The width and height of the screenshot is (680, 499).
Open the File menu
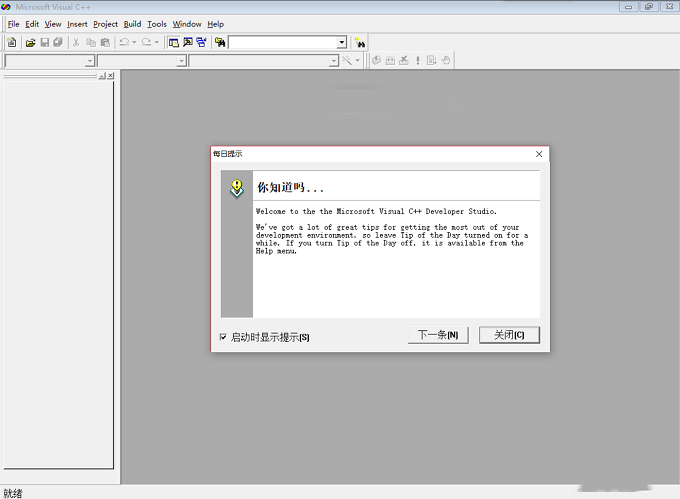(13, 24)
